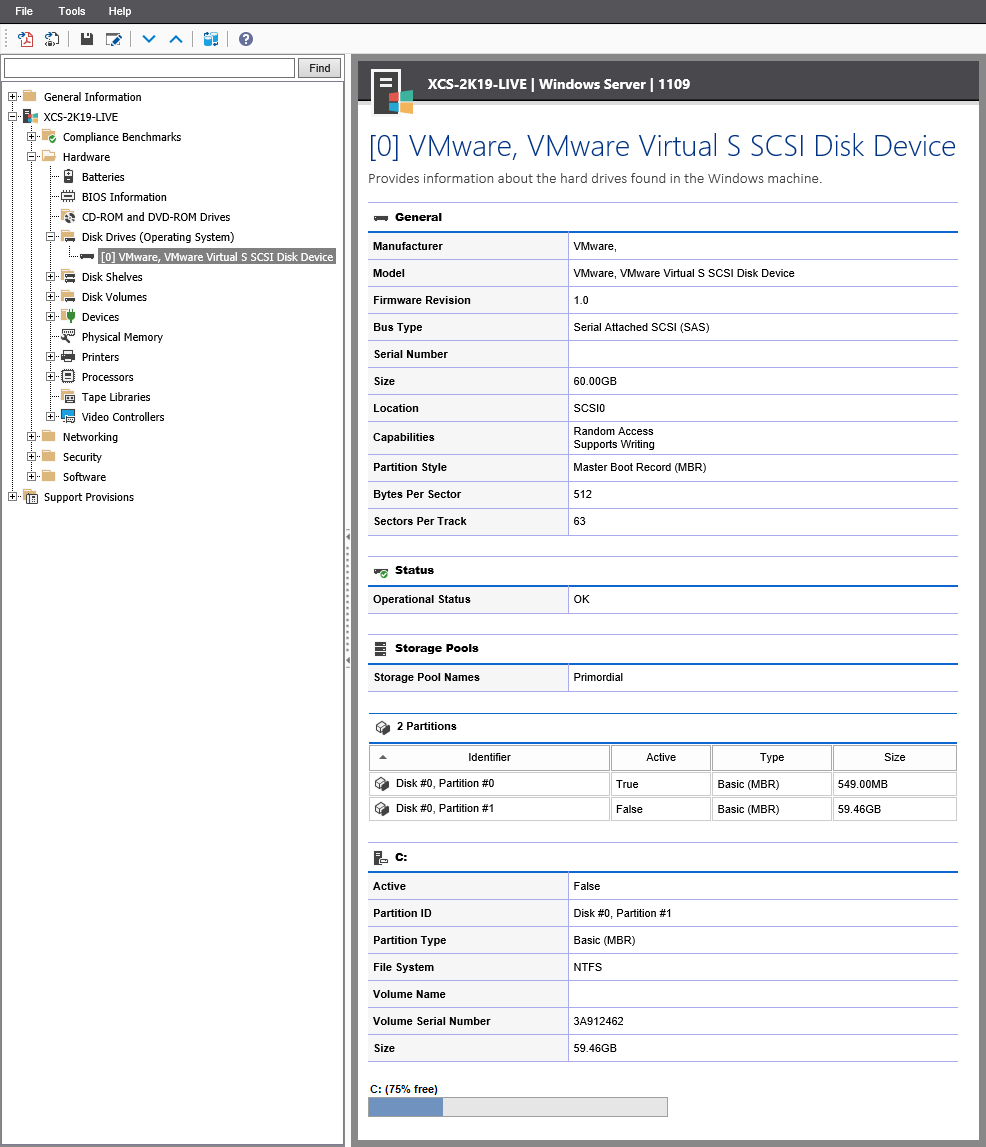This screenshot has width=986, height=1147.
Task: Click the Master Boot Record (MBR) value
Action: pos(640,467)
